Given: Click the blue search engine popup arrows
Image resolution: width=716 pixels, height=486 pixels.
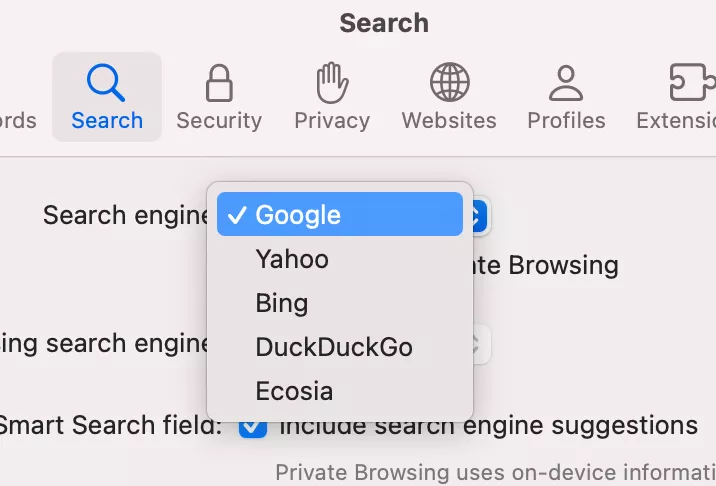Looking at the screenshot, I should pyautogui.click(x=478, y=215).
